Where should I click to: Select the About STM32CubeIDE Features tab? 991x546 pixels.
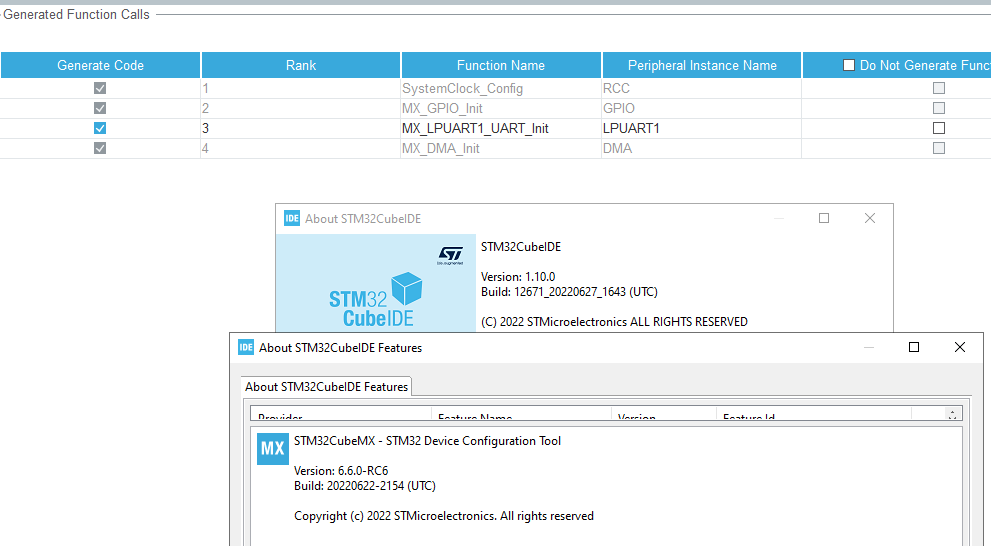pyautogui.click(x=327, y=387)
